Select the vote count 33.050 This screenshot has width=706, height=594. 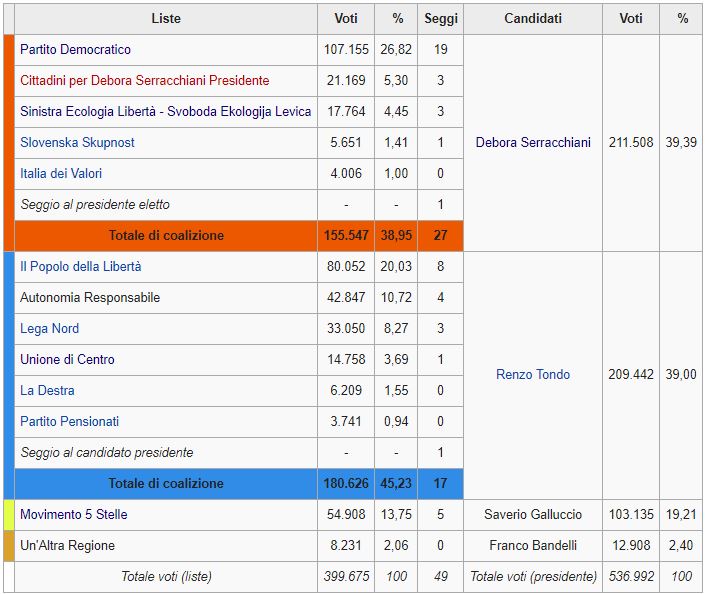pyautogui.click(x=346, y=328)
